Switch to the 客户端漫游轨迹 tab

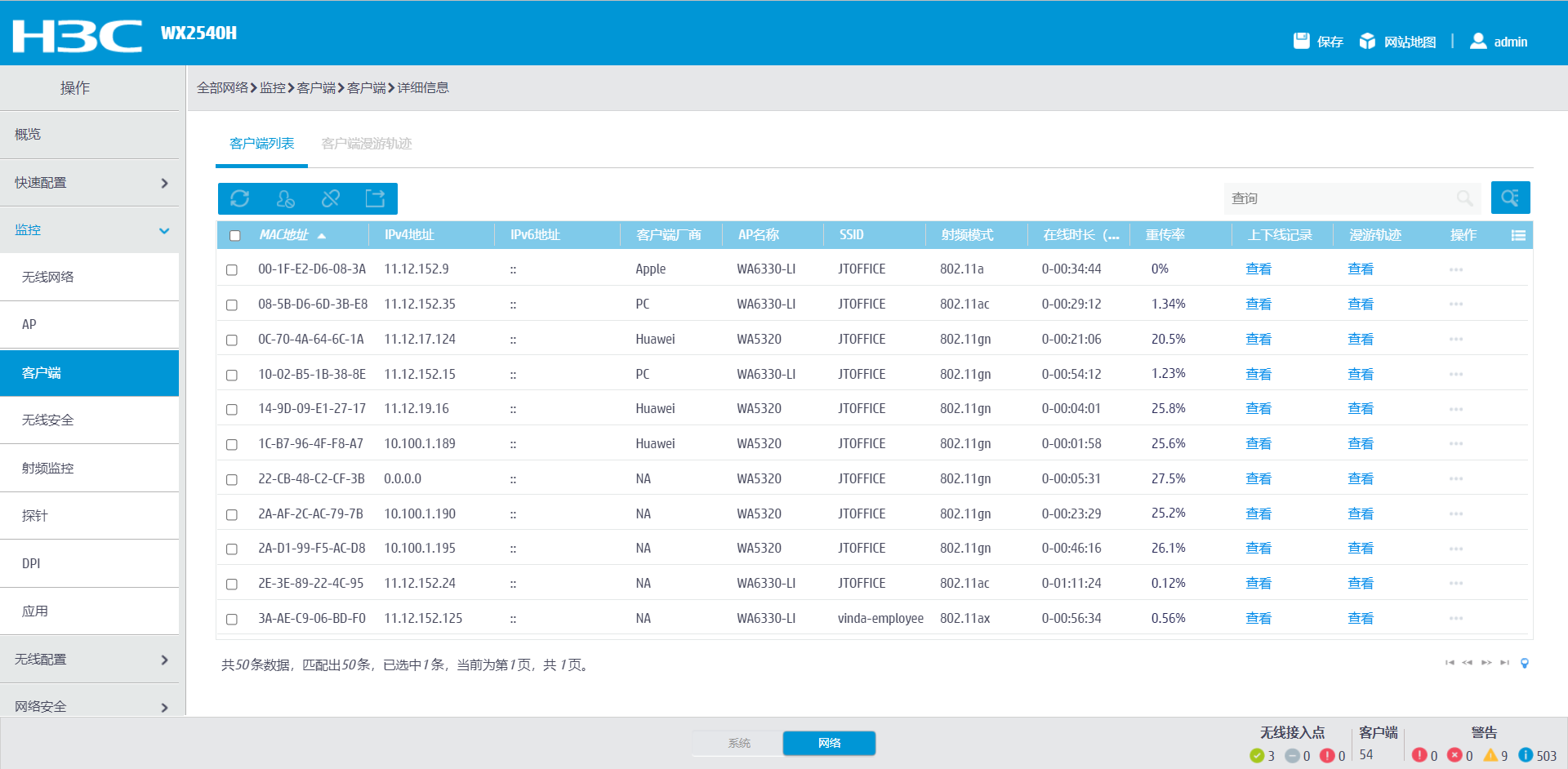(366, 144)
